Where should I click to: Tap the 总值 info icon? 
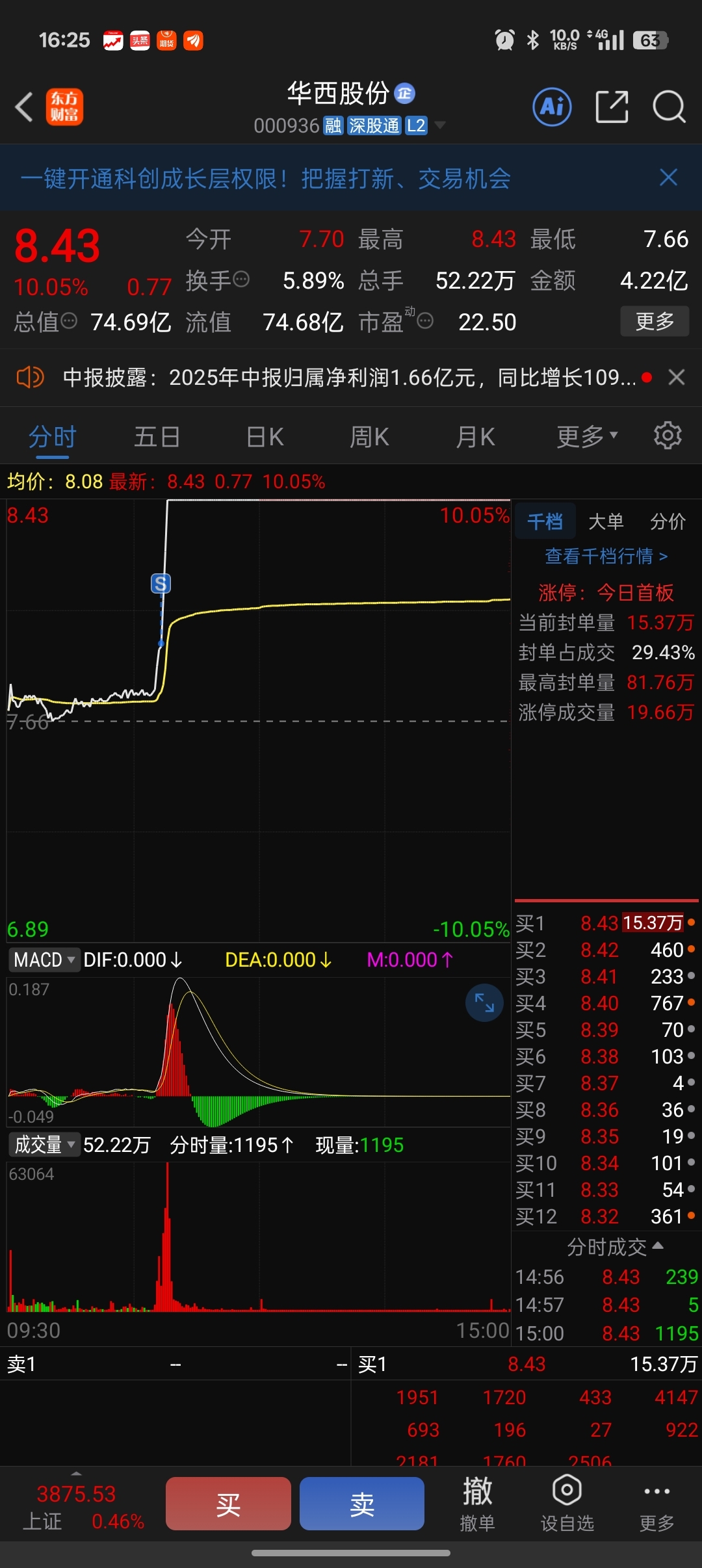[69, 320]
